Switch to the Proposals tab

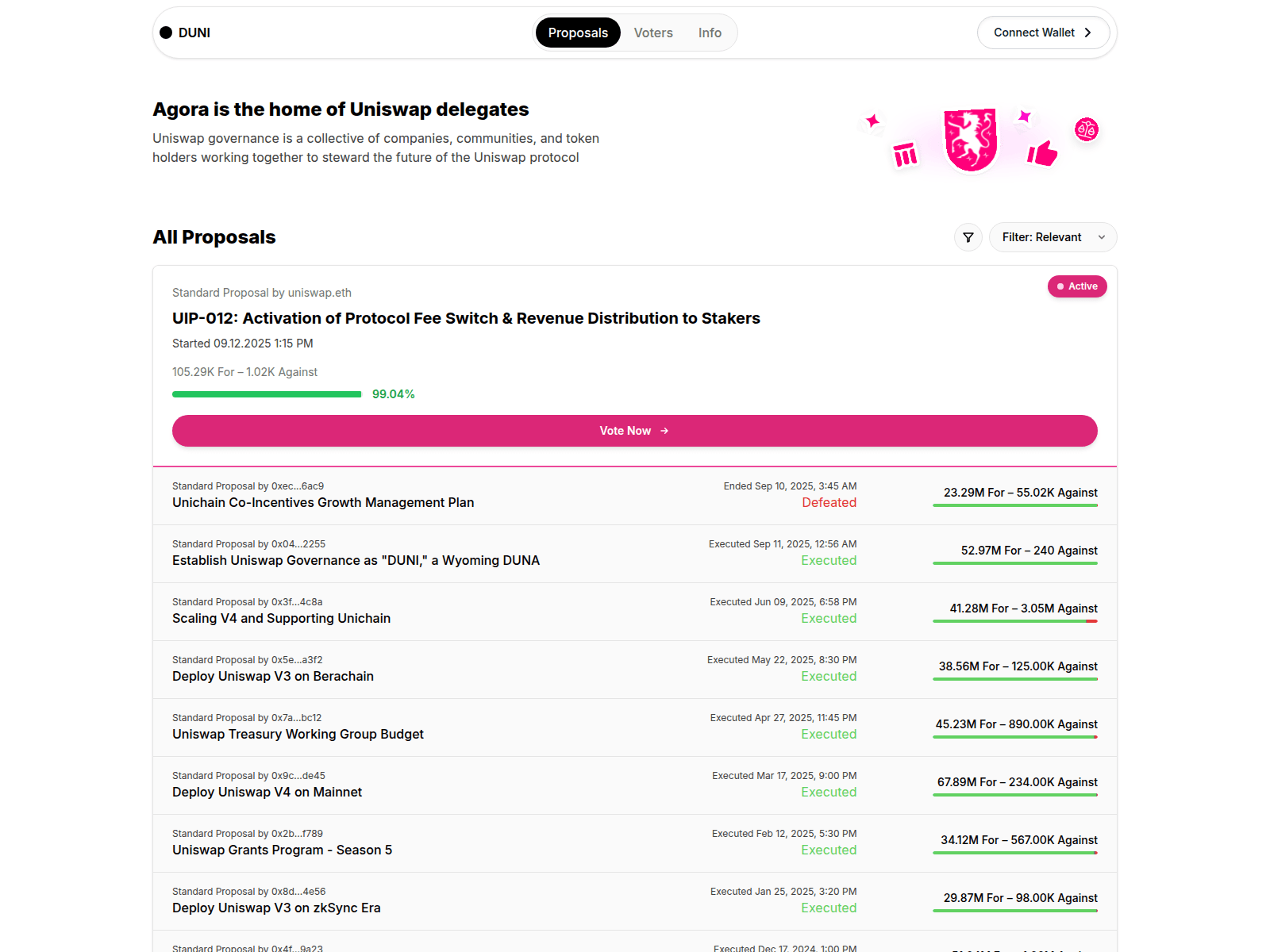(x=578, y=33)
